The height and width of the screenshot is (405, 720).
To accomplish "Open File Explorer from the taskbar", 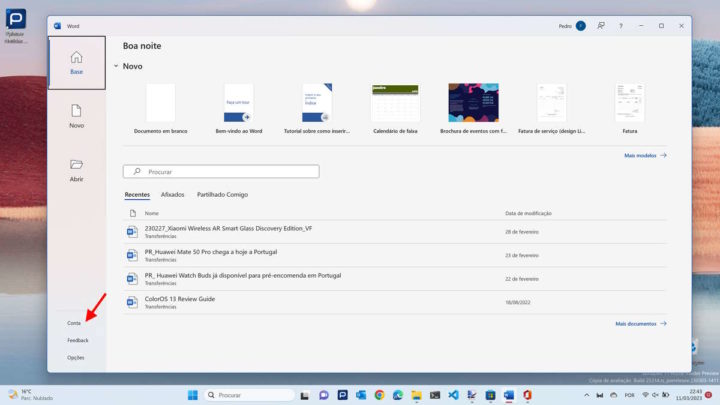I will pos(416,395).
